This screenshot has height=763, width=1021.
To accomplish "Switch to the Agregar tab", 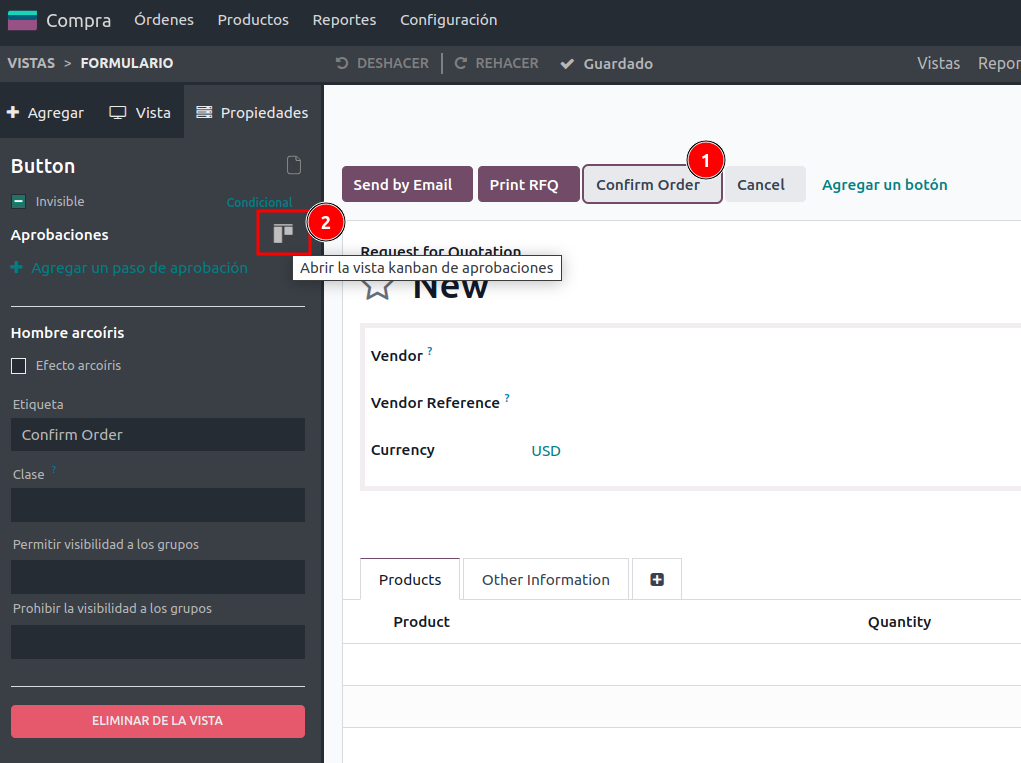I will [x=46, y=113].
